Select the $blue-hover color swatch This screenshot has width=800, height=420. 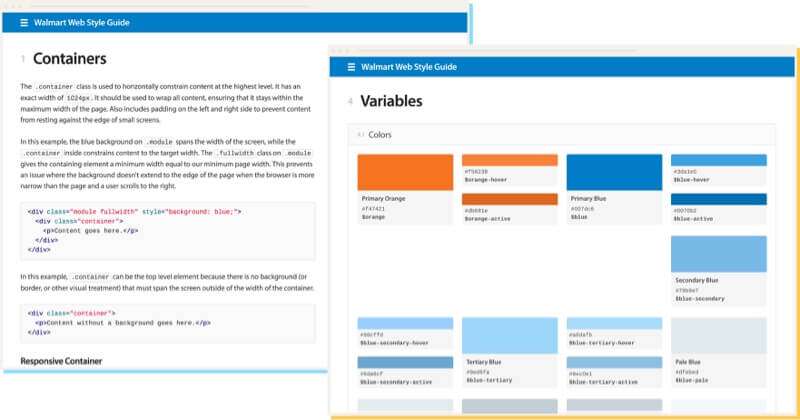coord(718,160)
